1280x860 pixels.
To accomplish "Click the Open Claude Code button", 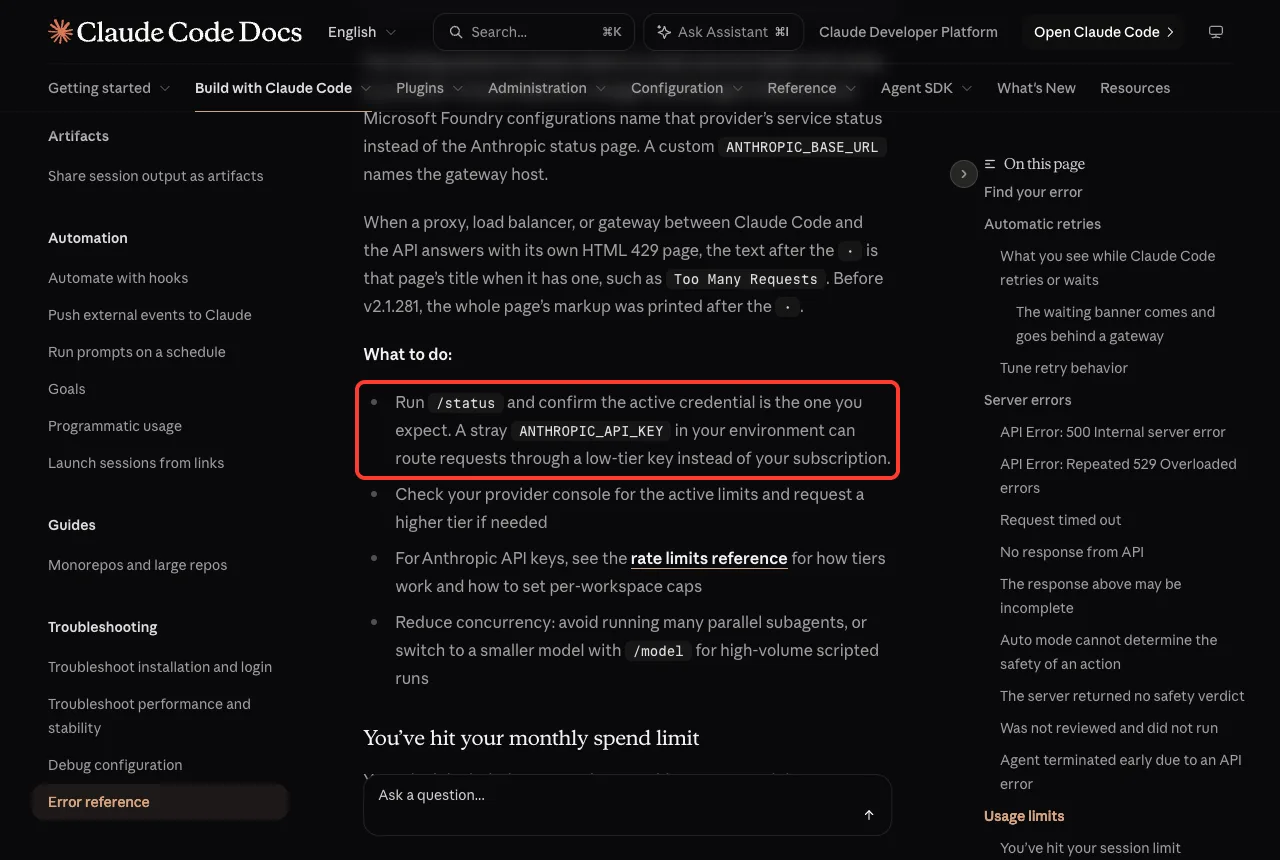I will click(1103, 32).
